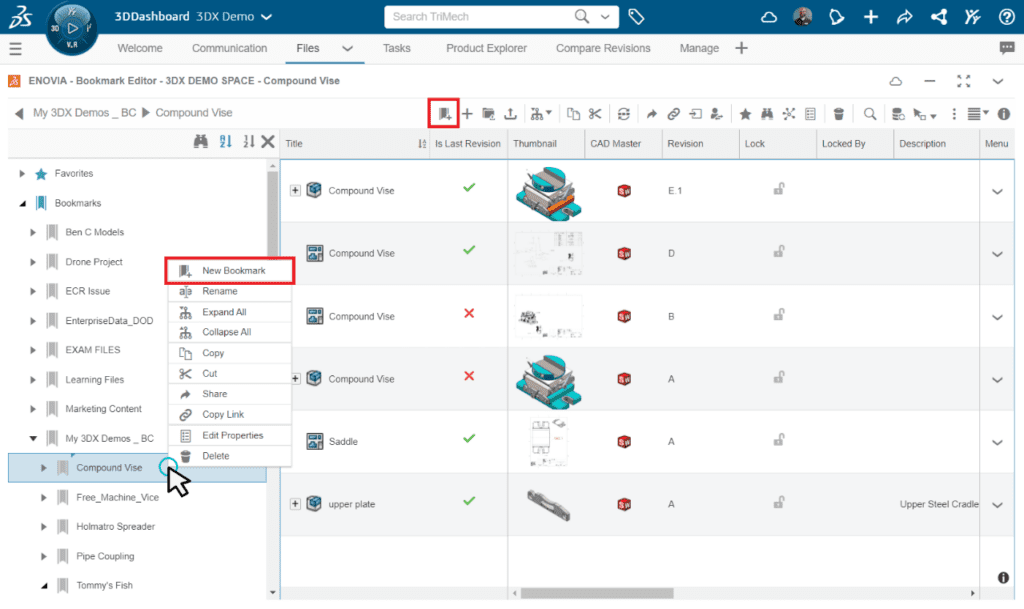The image size is (1024, 609).
Task: Select Delete in context menu
Action: [229, 456]
